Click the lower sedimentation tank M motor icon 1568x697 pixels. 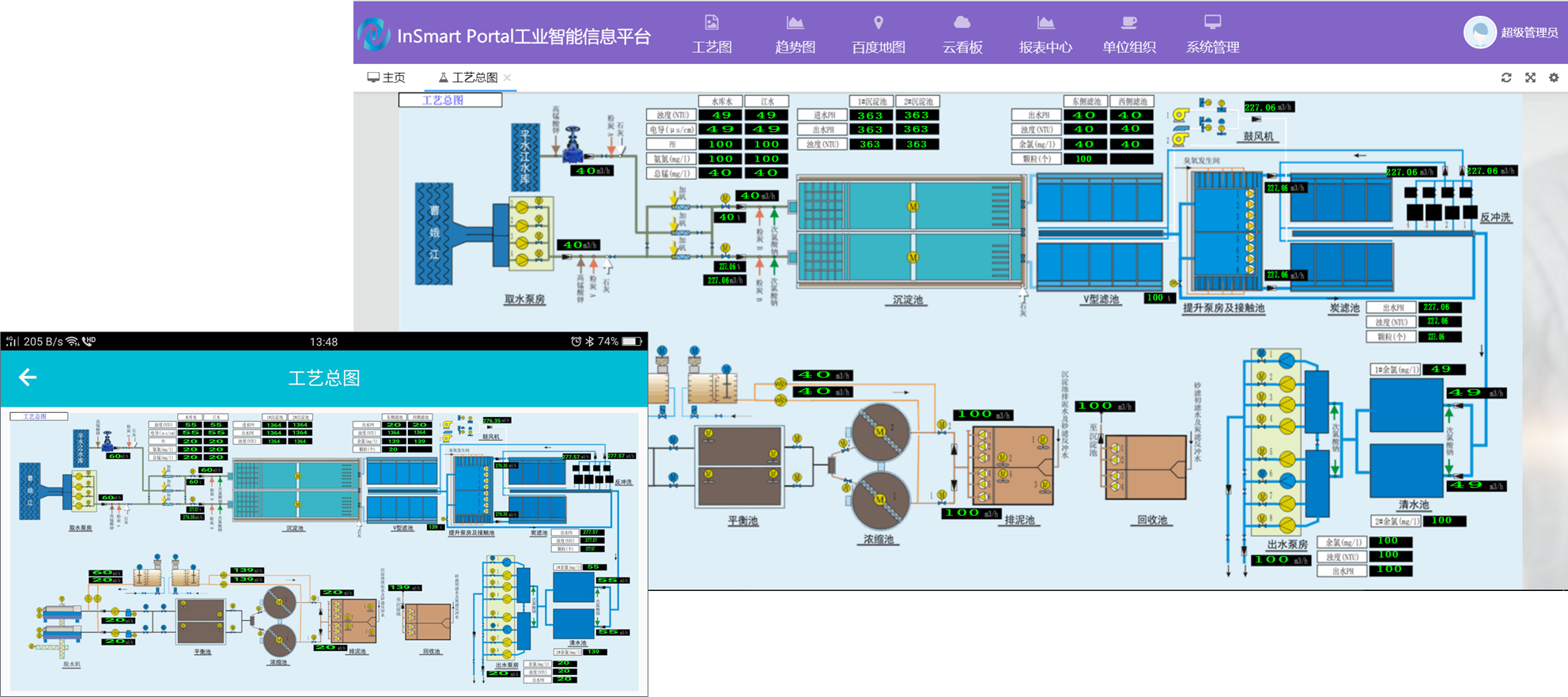[x=912, y=258]
